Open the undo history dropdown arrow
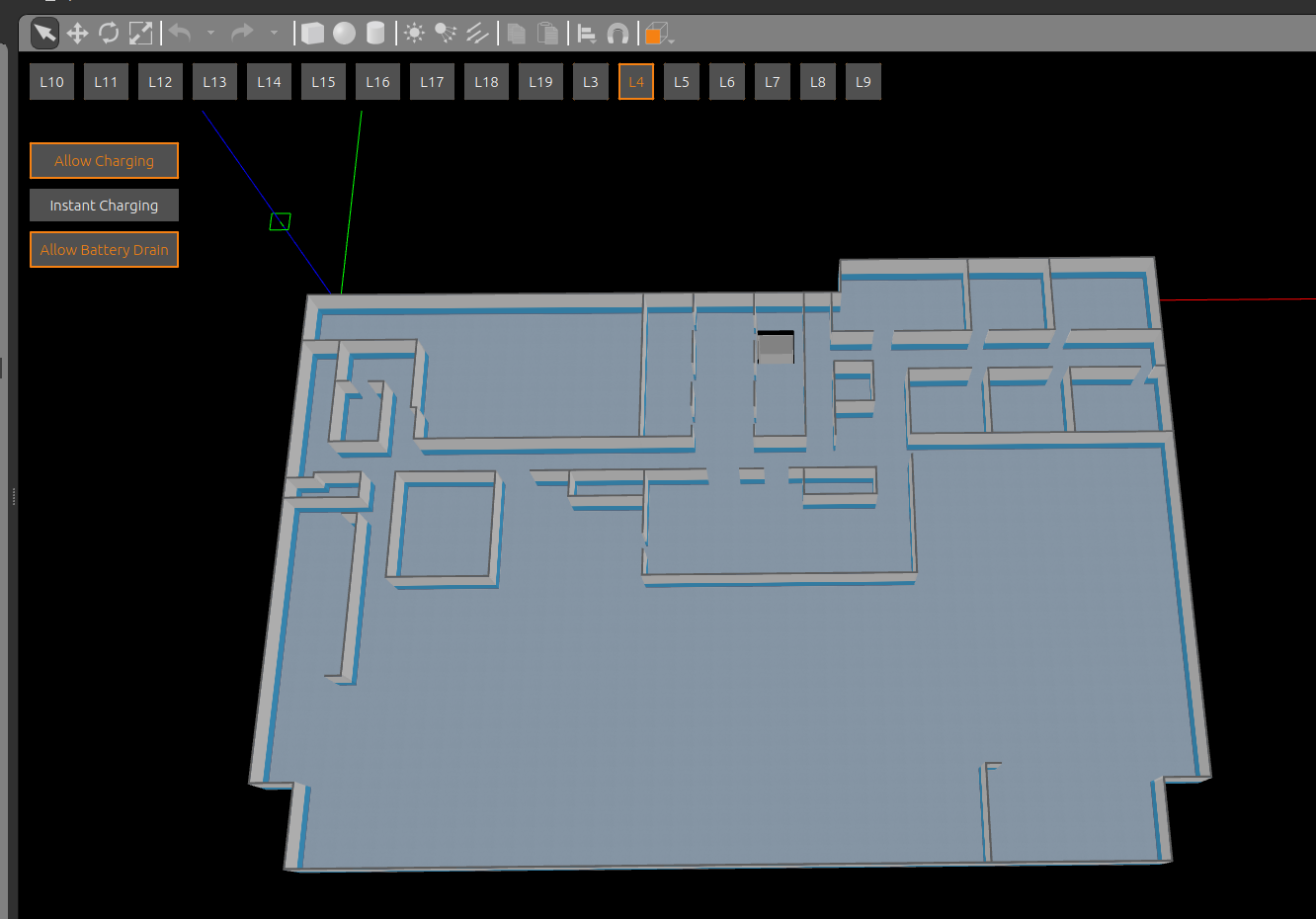 210,34
